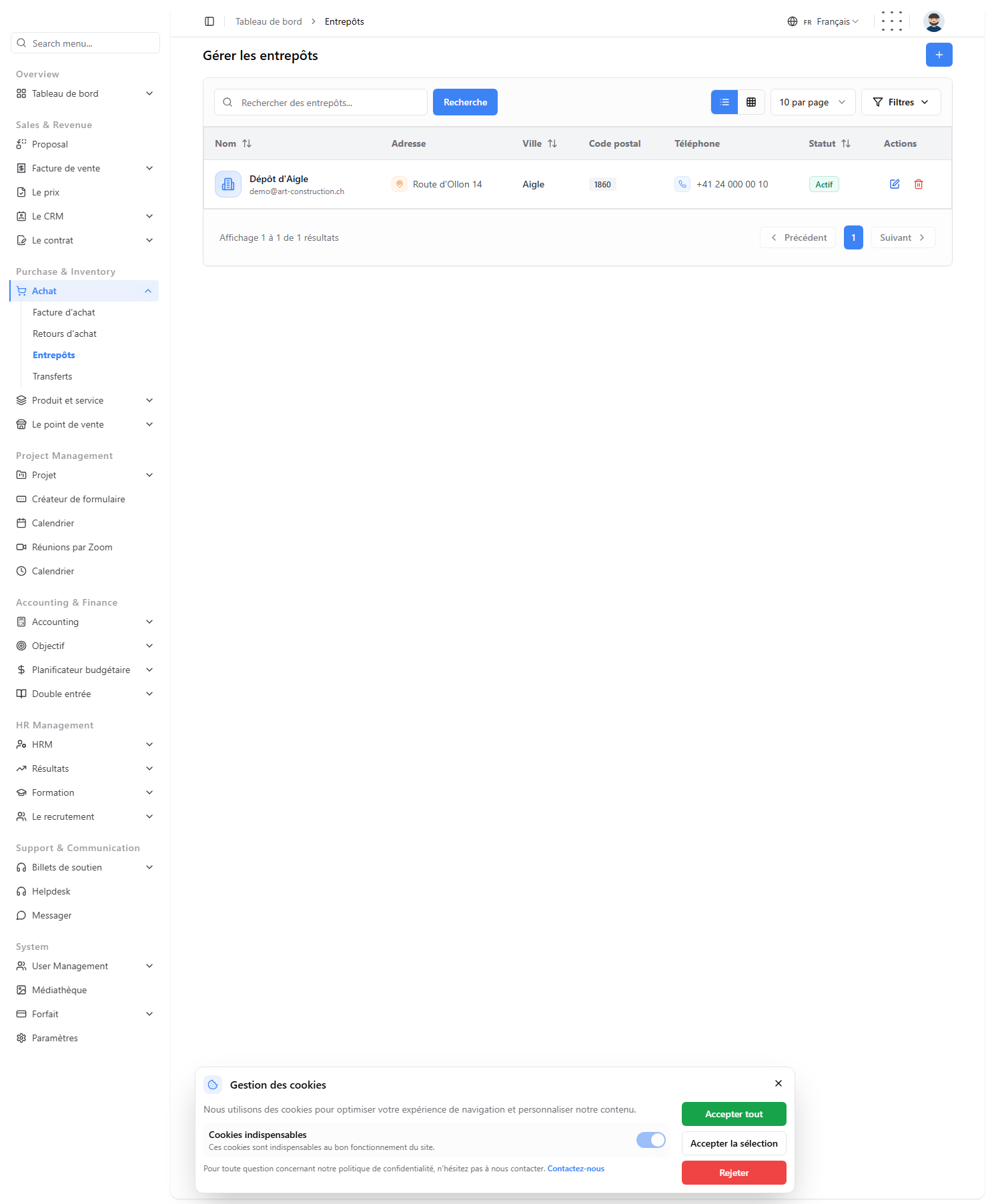This screenshot has height=1204, width=990.
Task: Open the apps grid dots menu
Action: 891,21
